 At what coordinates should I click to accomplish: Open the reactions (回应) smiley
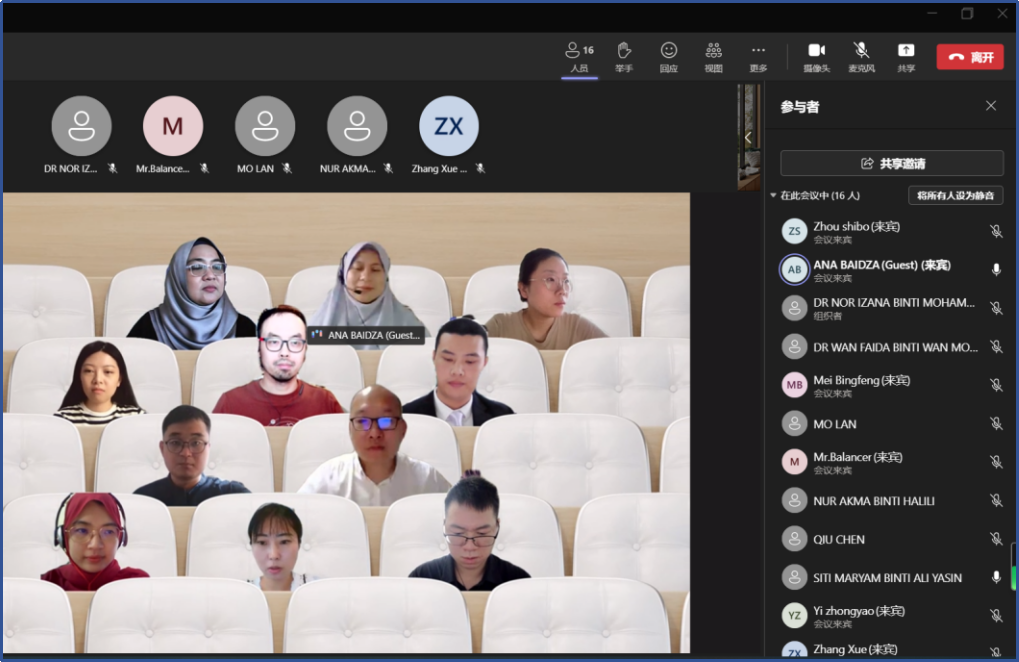[669, 56]
